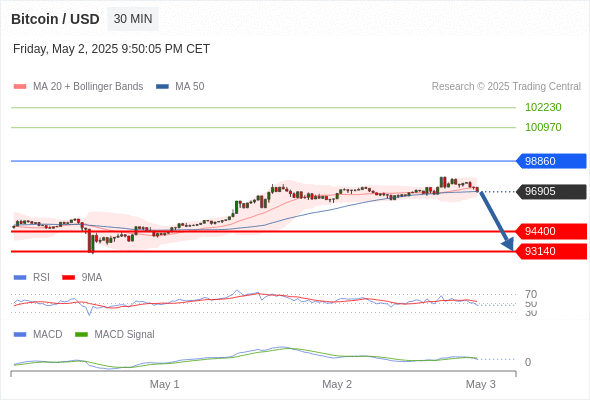Screen dimensions: 590x400
Task: Click the 102230 resistance level label
Action: [x=543, y=107]
